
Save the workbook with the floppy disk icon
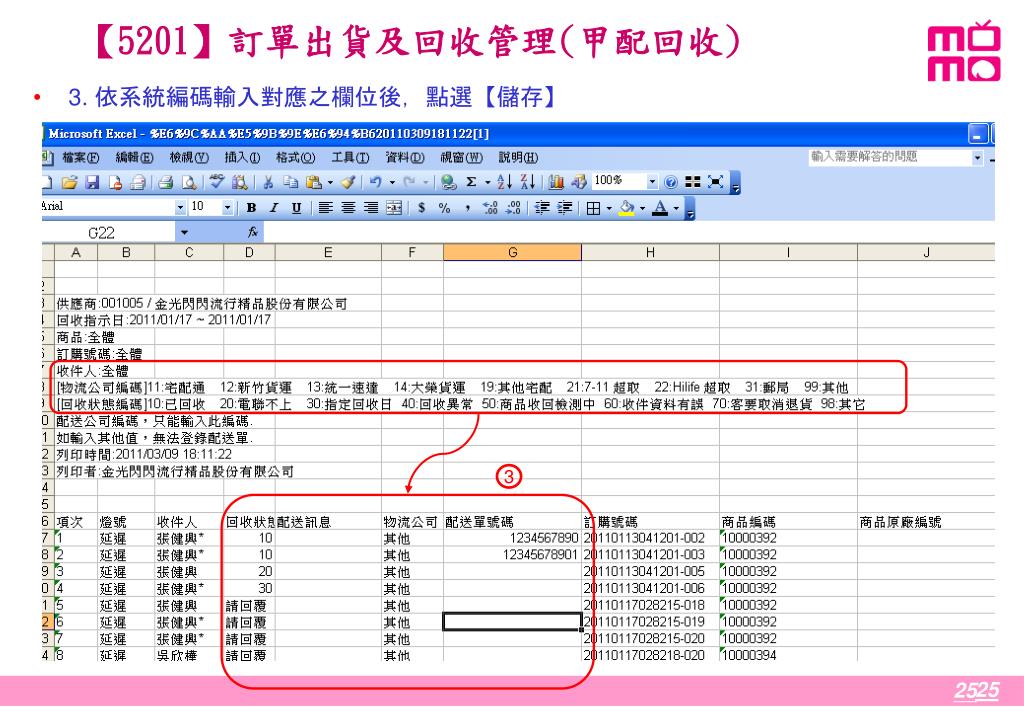[92, 182]
